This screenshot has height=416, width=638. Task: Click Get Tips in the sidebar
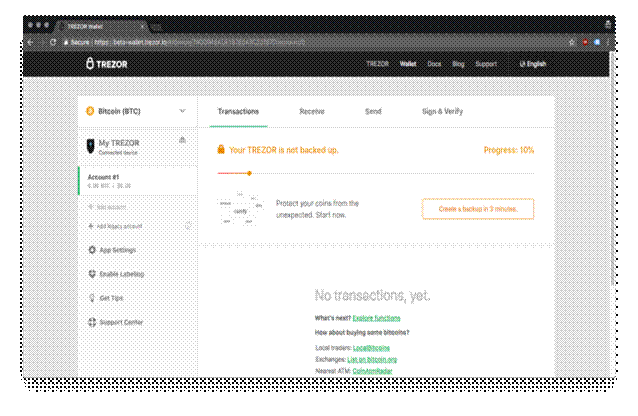[111, 298]
